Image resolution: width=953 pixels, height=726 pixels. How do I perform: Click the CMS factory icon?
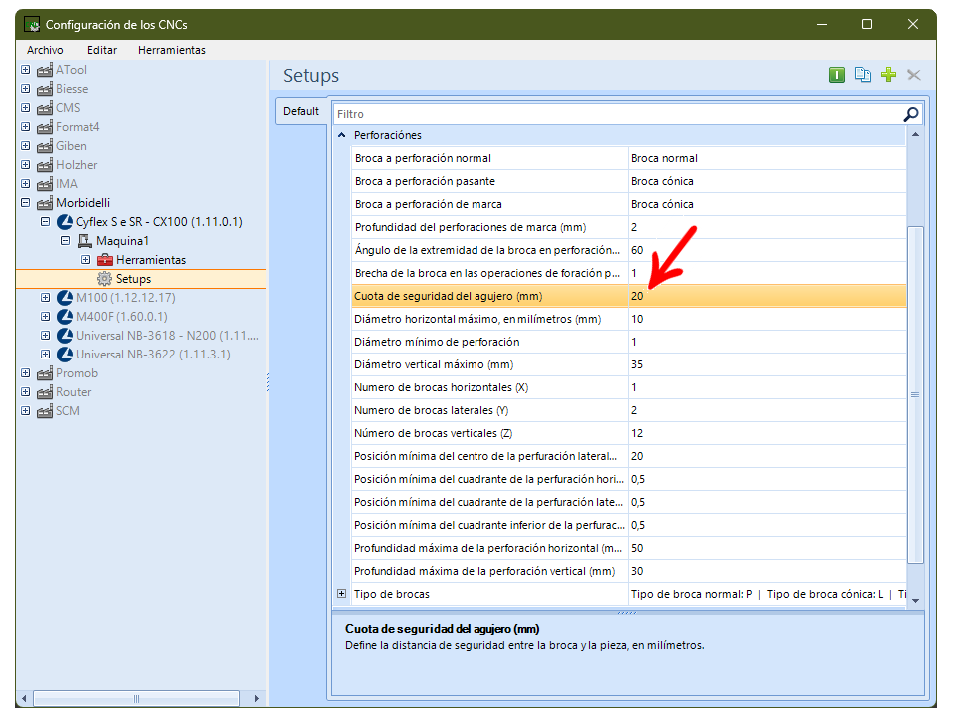click(x=45, y=108)
